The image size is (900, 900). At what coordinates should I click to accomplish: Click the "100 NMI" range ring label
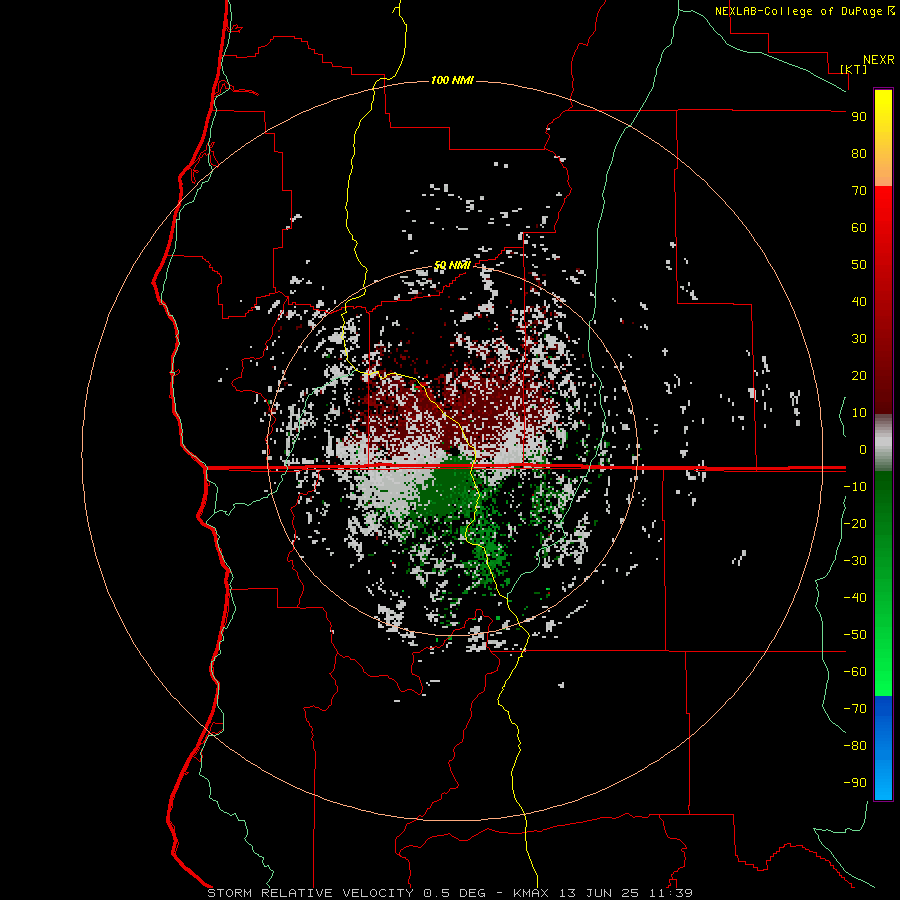452,80
